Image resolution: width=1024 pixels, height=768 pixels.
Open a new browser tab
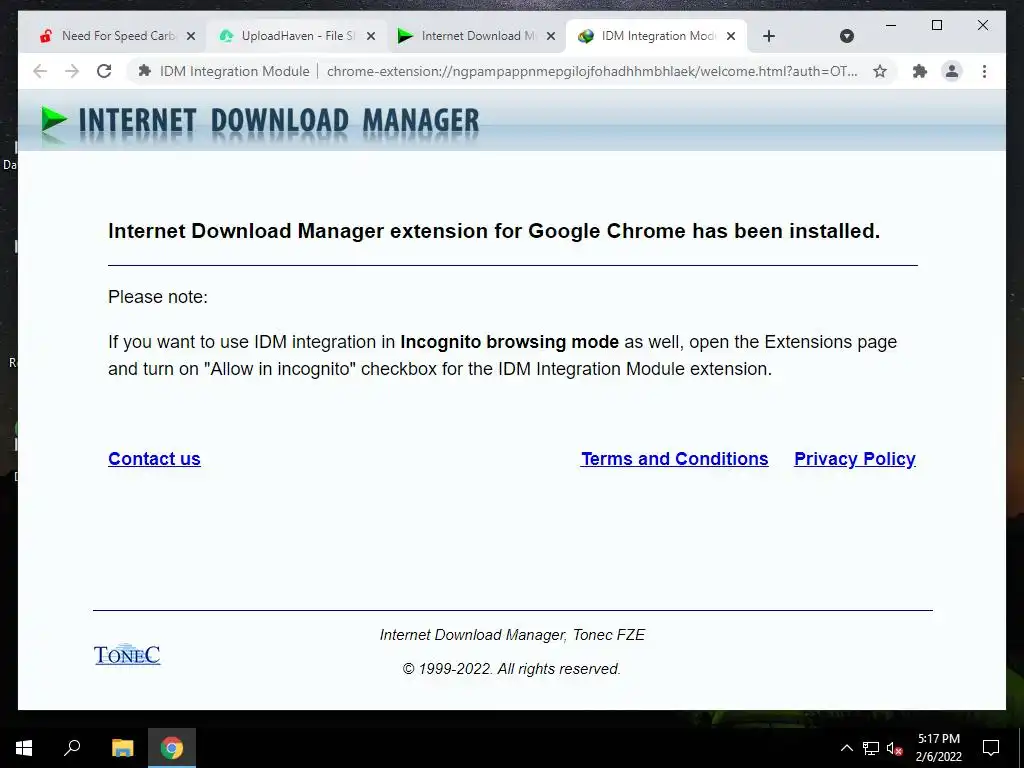(x=769, y=37)
